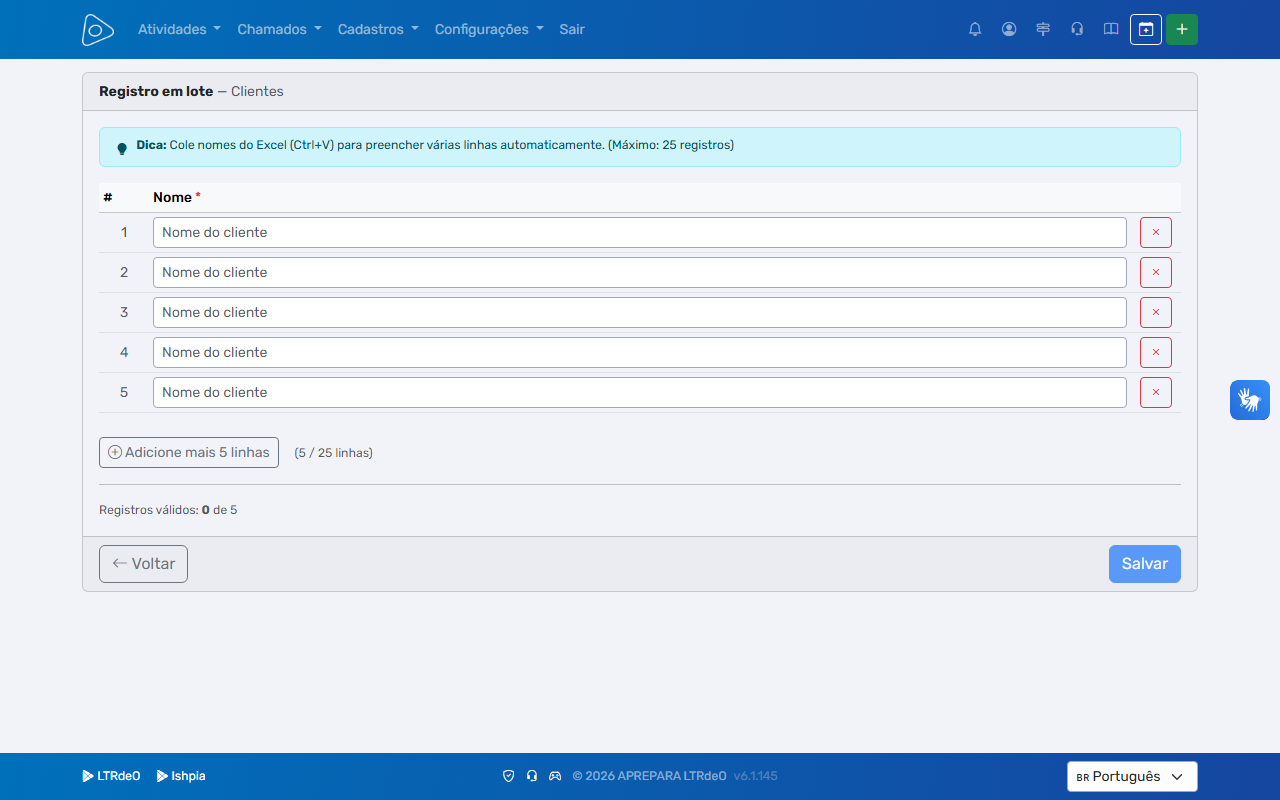Click the green plus button
Screen dimensions: 1280x800
pyautogui.click(x=1182, y=29)
